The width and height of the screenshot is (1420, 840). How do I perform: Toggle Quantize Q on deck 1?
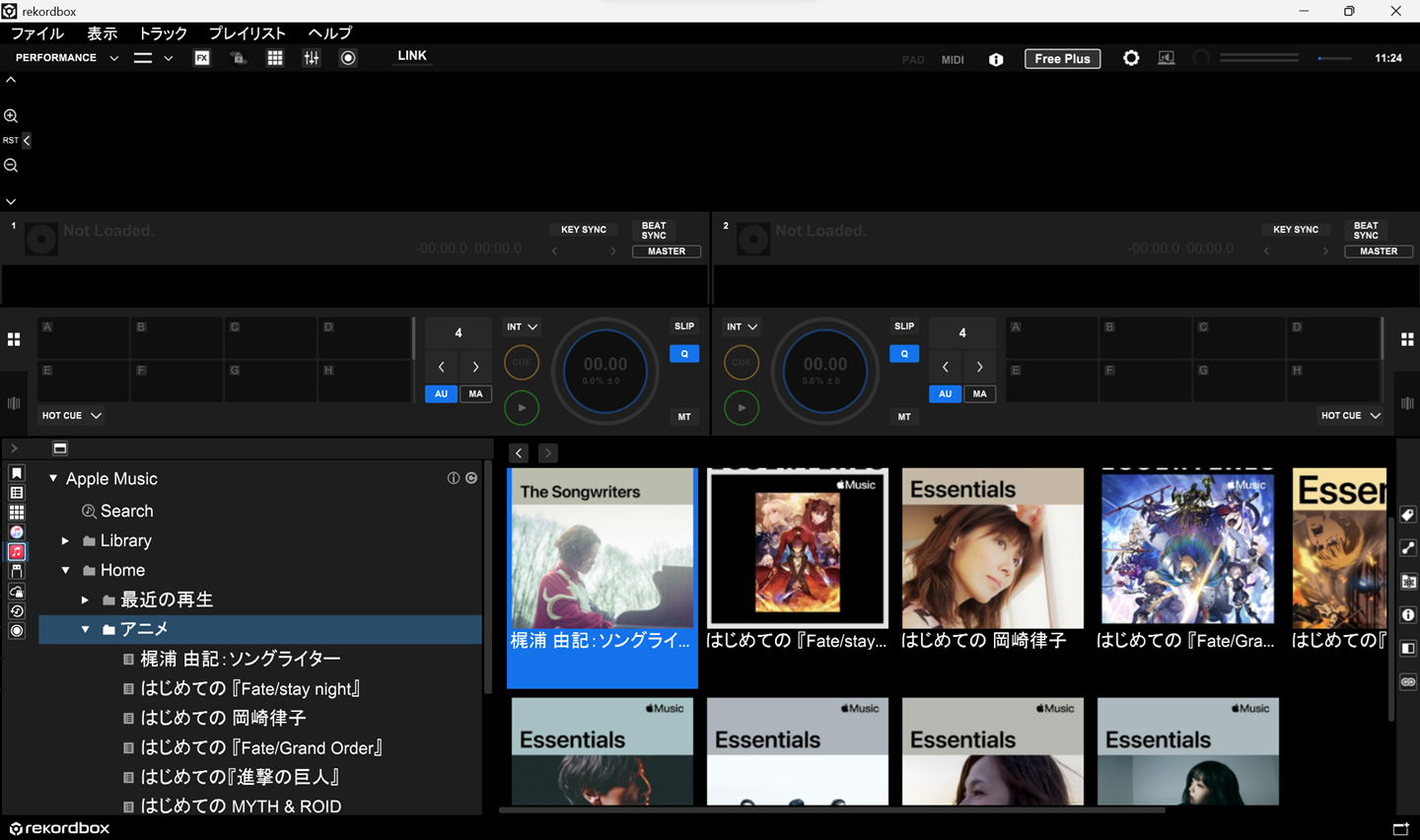pyautogui.click(x=684, y=354)
